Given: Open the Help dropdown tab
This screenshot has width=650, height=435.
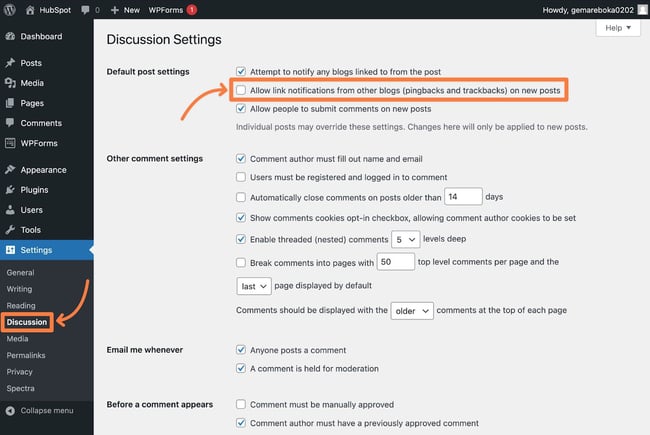Looking at the screenshot, I should [x=618, y=28].
